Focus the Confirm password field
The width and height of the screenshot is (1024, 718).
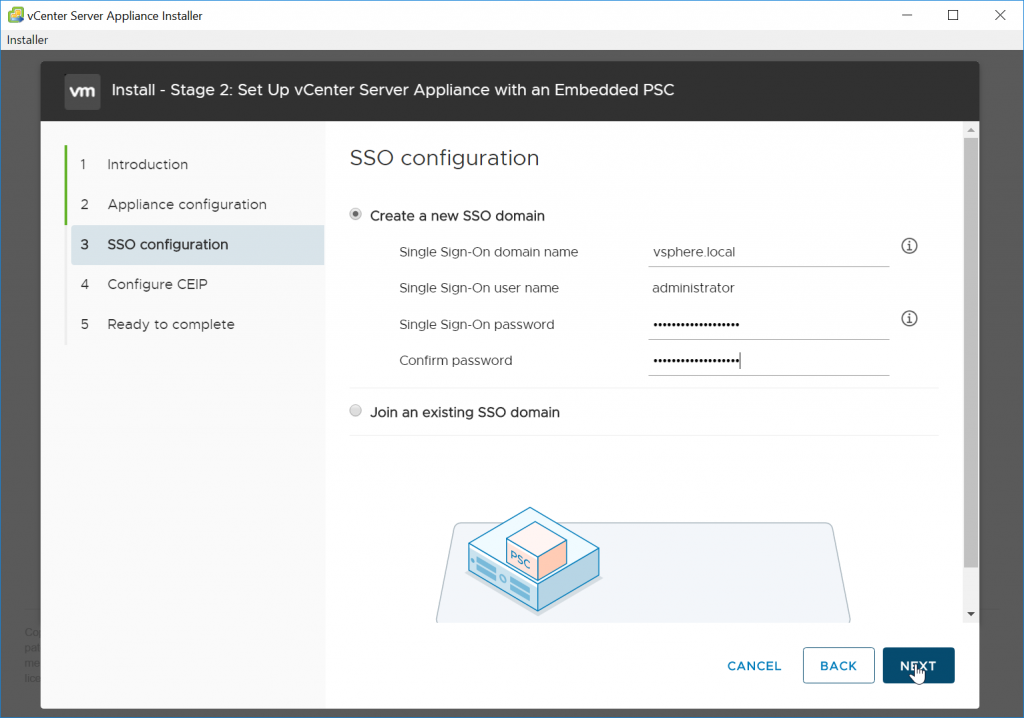pyautogui.click(x=769, y=361)
